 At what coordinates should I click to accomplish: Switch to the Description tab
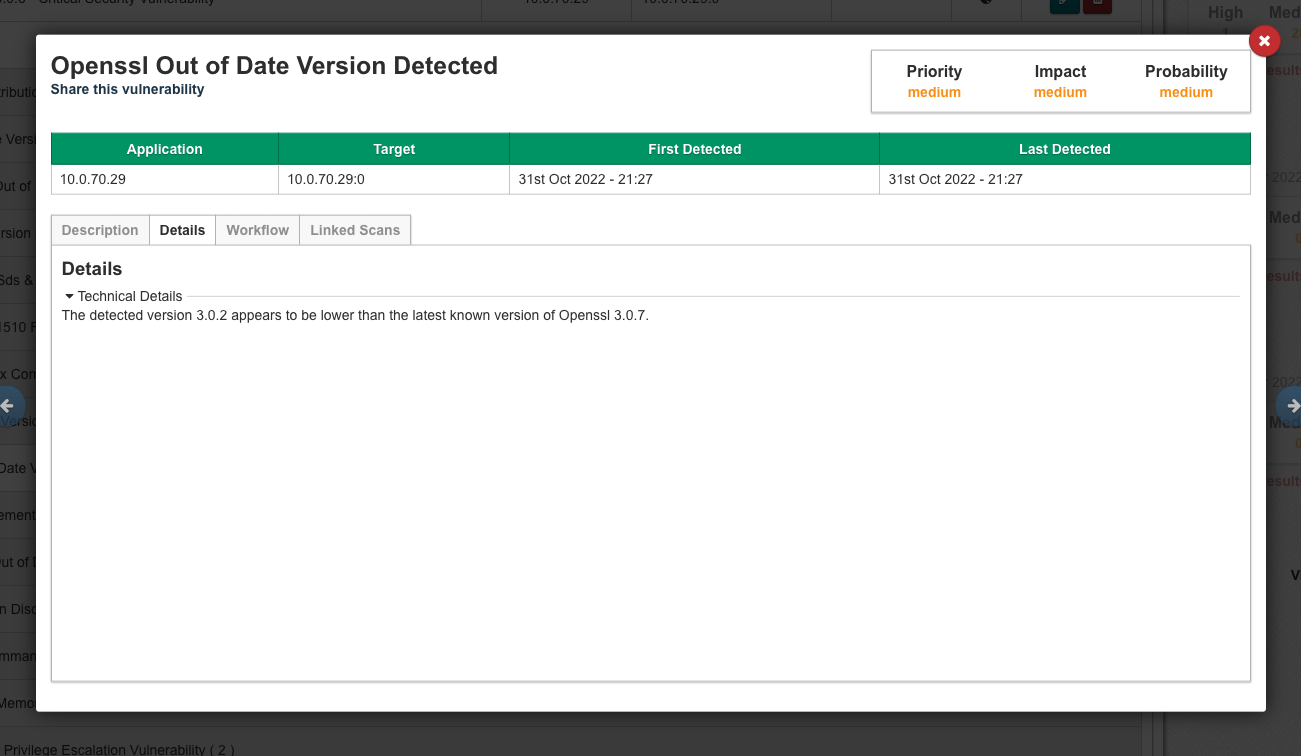(100, 230)
